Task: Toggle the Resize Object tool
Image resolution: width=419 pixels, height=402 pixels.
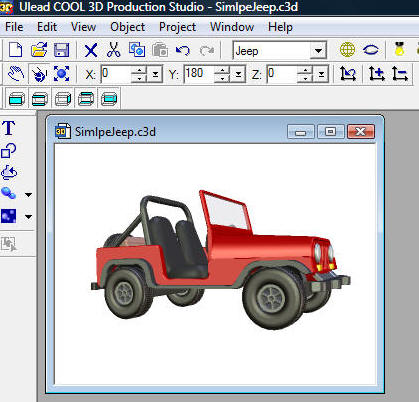Action: [x=61, y=74]
